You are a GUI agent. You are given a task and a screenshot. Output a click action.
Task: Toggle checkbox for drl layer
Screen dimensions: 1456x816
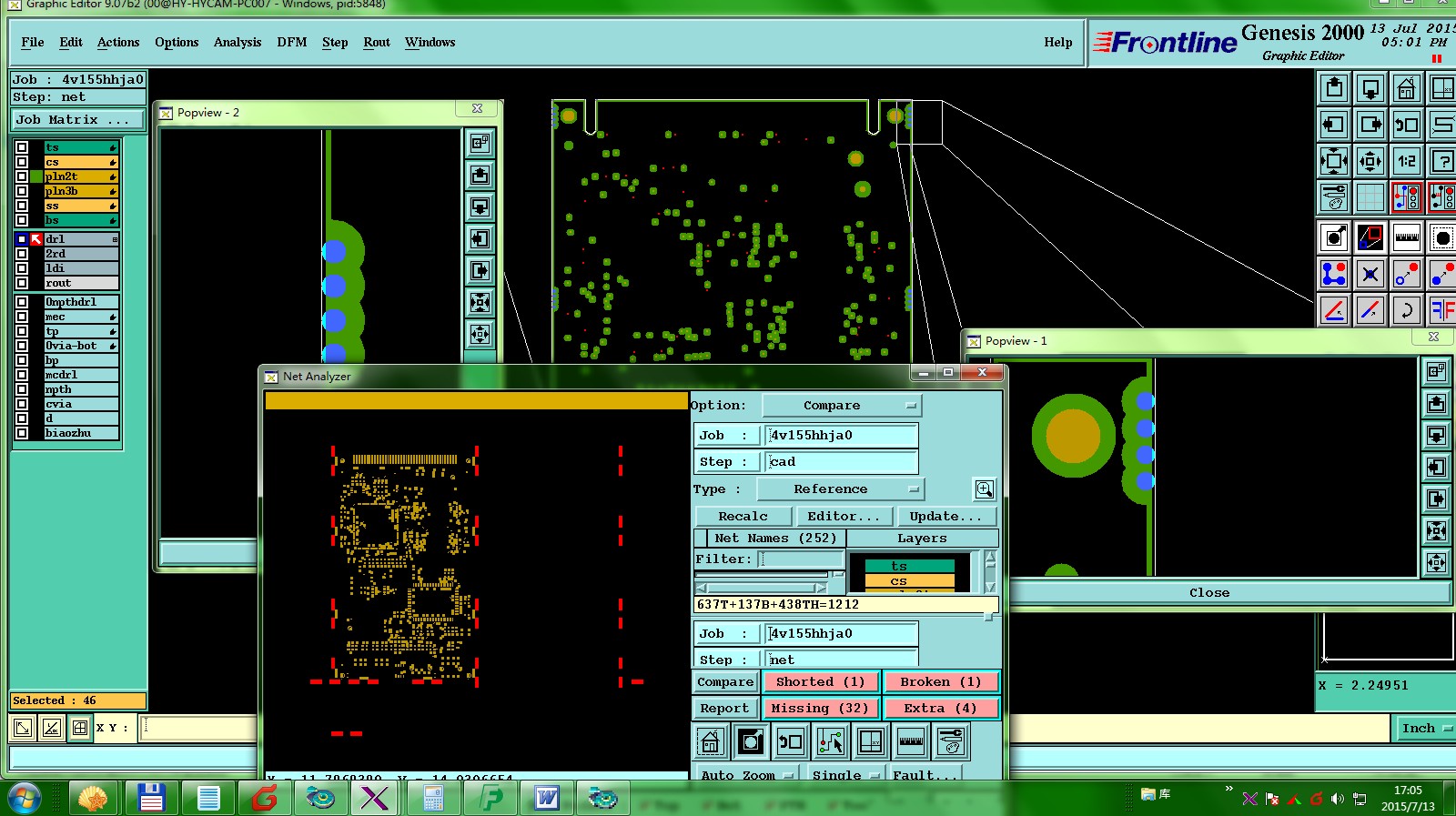[22, 239]
